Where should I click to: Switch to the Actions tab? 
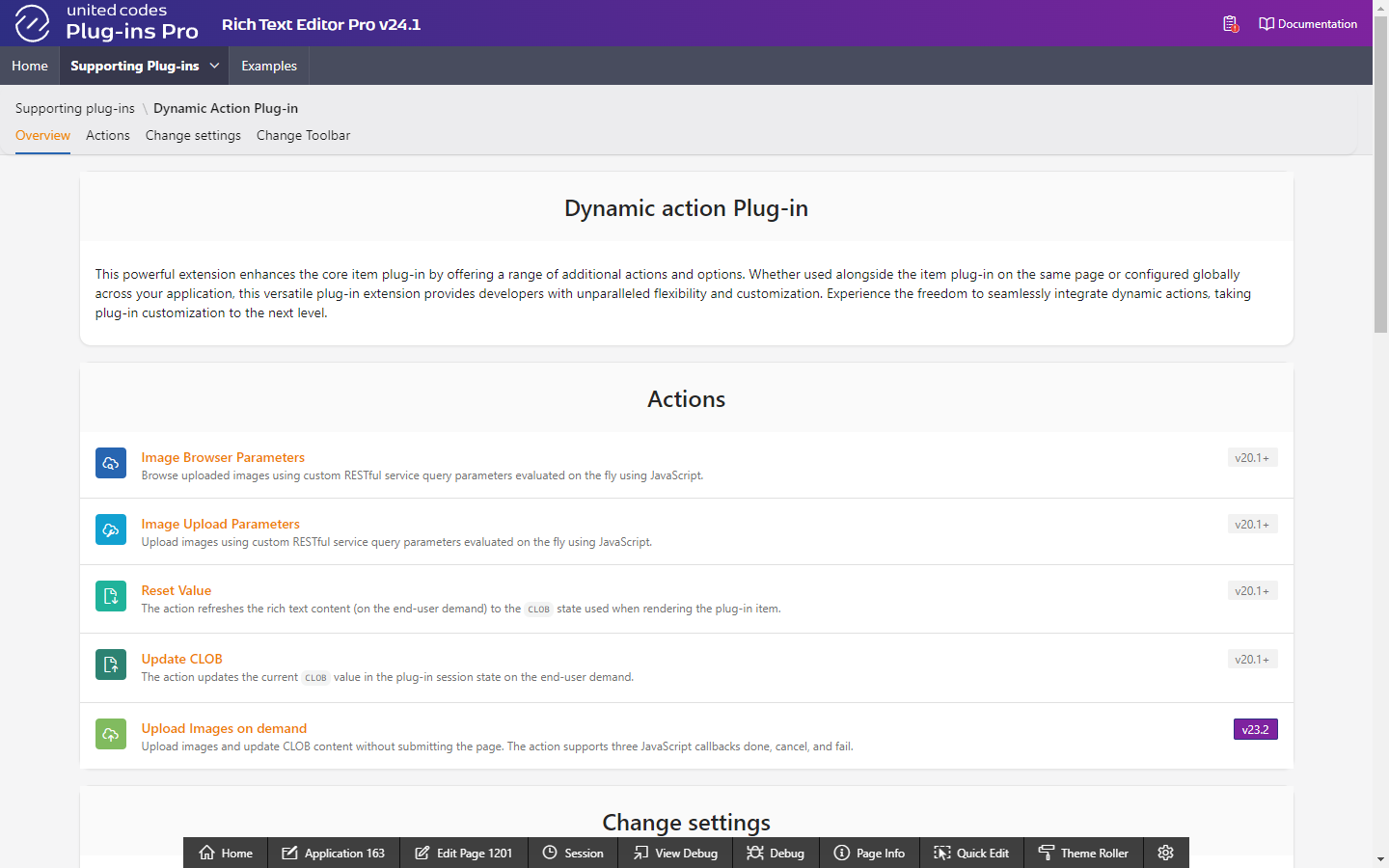coord(108,136)
